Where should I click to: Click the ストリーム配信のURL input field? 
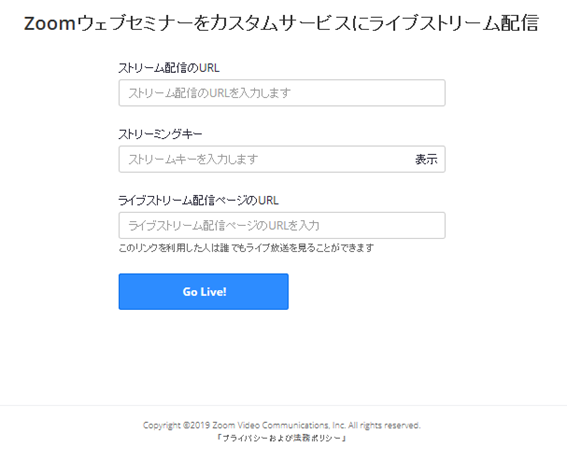[282, 93]
